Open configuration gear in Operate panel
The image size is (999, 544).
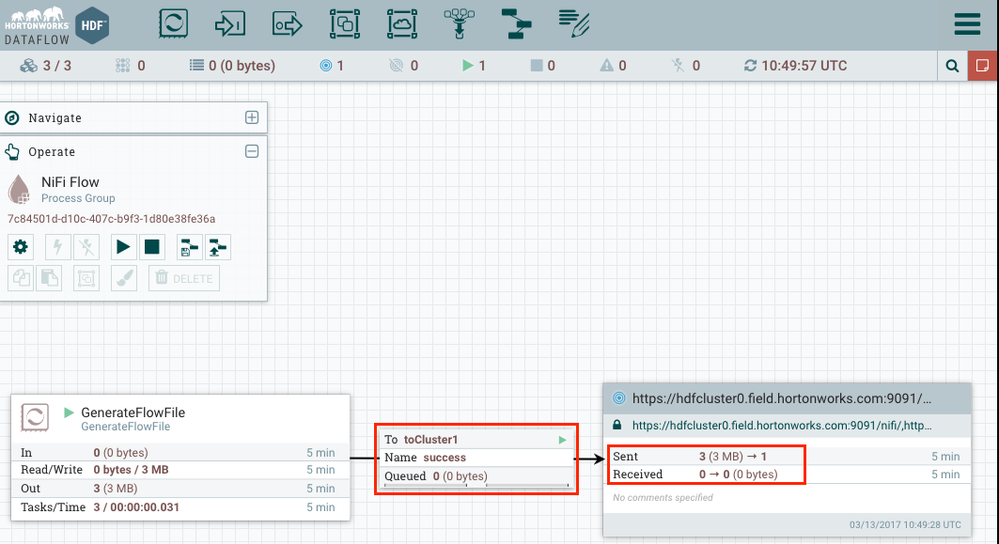coord(20,247)
